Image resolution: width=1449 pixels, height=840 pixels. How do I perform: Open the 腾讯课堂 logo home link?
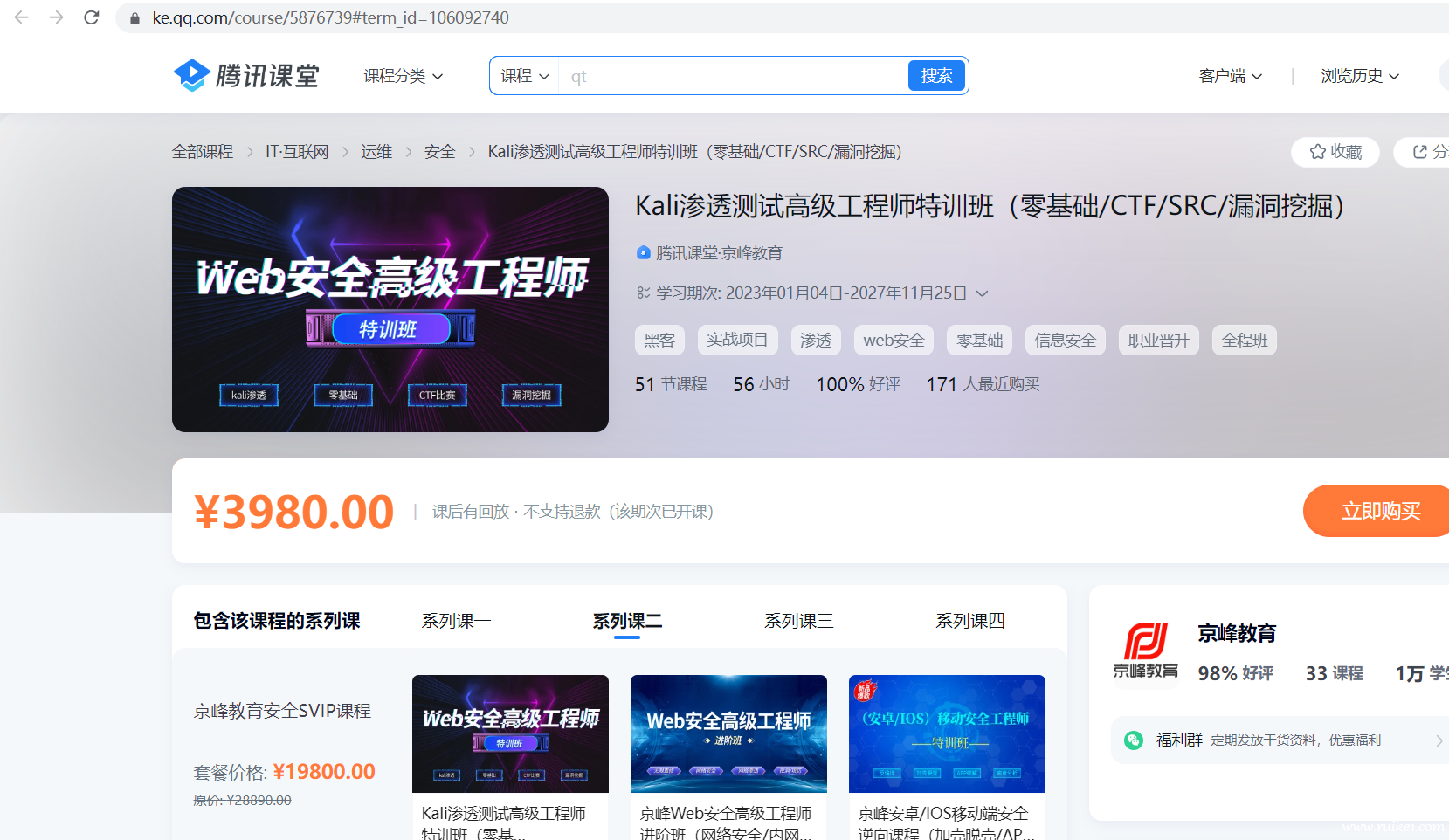click(x=246, y=76)
